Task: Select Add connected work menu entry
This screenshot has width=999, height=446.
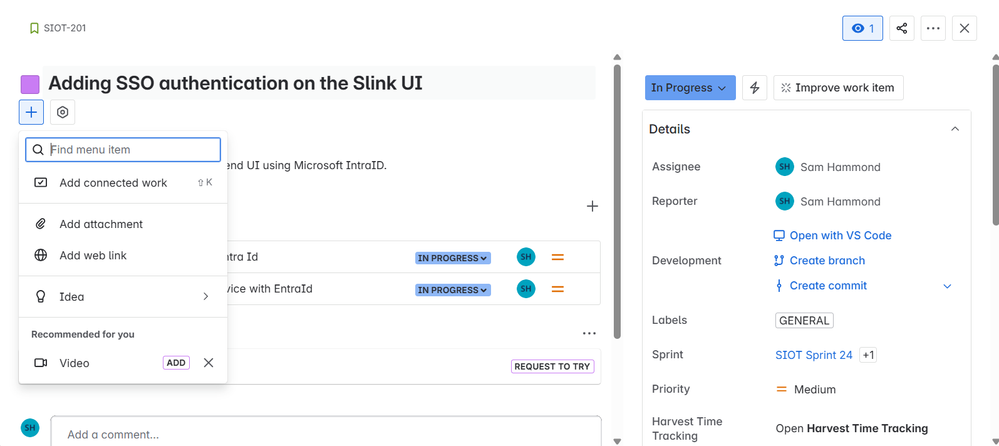Action: click(x=123, y=183)
